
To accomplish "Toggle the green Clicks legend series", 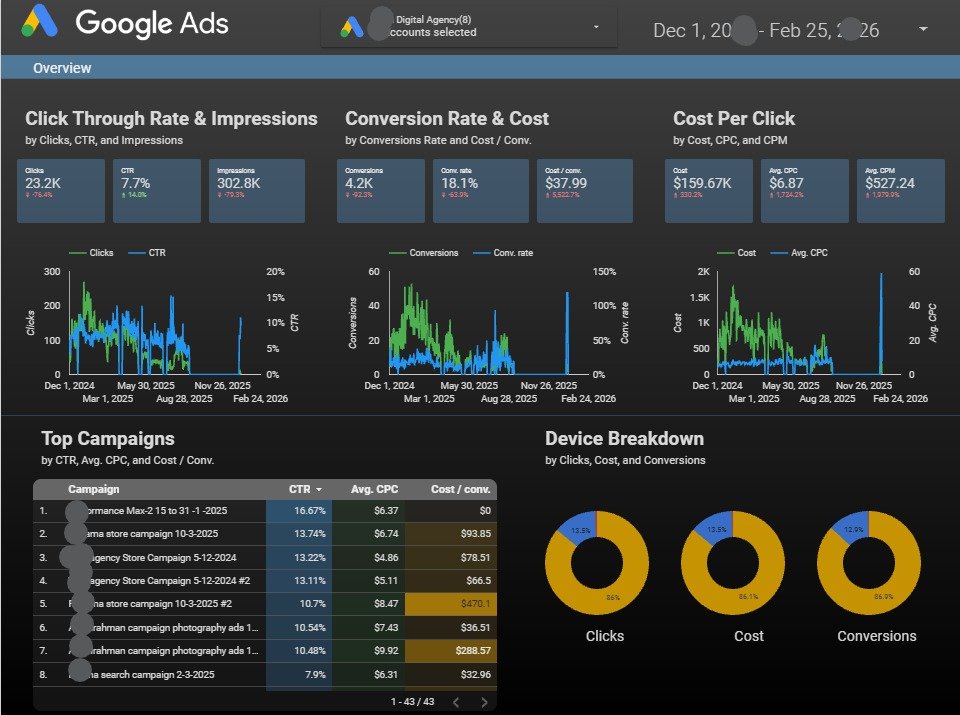I will coord(93,253).
